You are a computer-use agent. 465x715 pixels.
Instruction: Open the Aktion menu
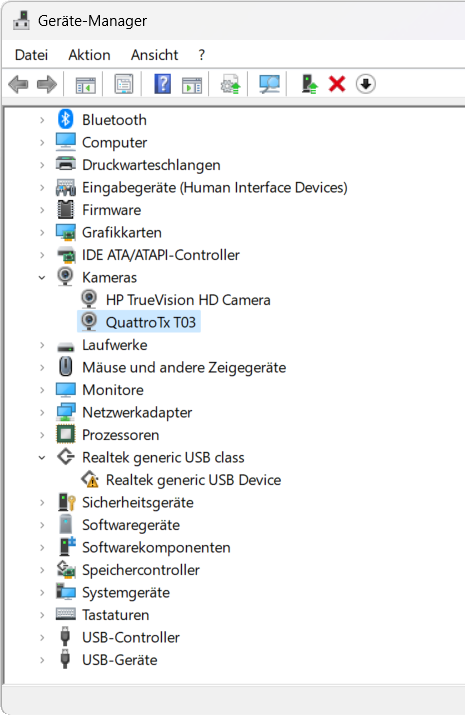coord(89,55)
